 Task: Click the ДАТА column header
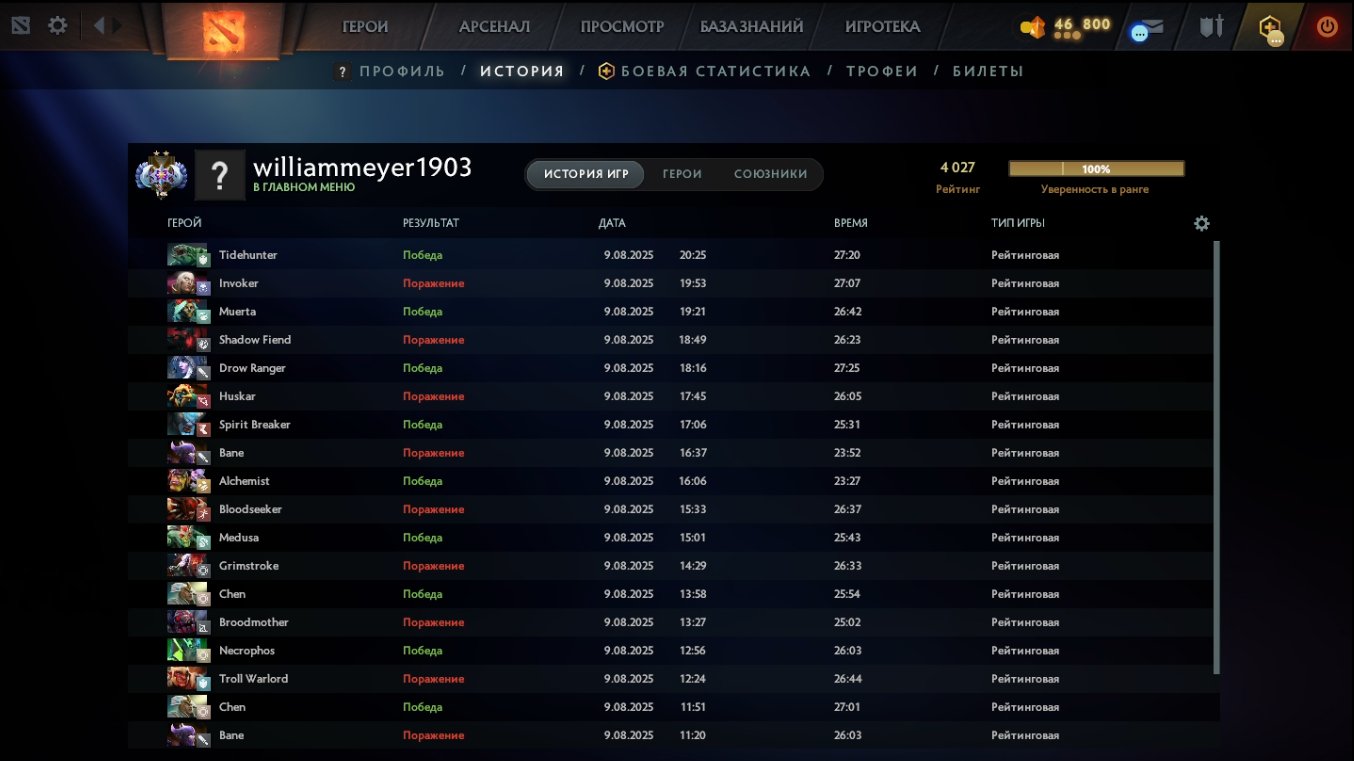point(612,223)
